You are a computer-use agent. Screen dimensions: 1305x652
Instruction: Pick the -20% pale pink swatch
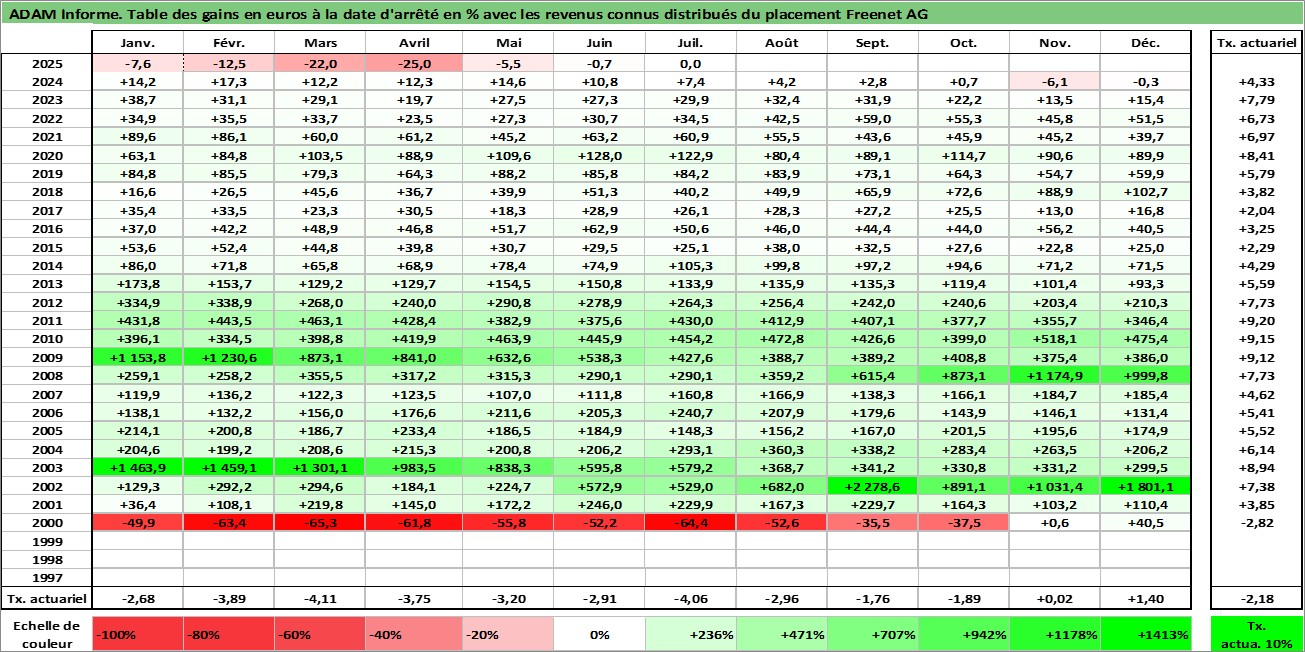tap(507, 634)
